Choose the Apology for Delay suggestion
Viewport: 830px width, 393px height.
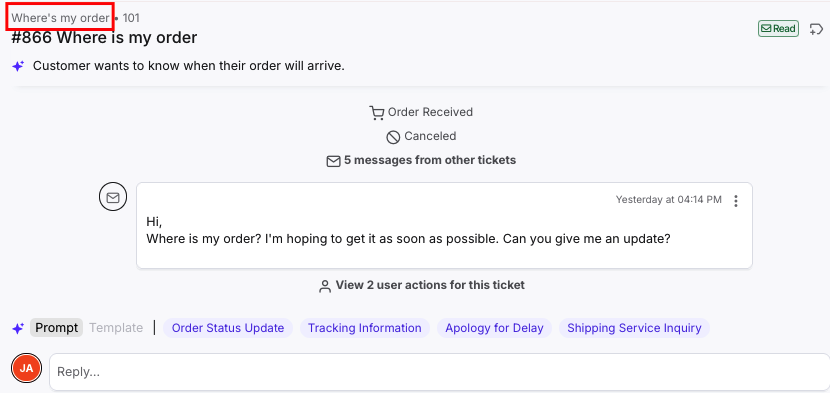click(494, 328)
